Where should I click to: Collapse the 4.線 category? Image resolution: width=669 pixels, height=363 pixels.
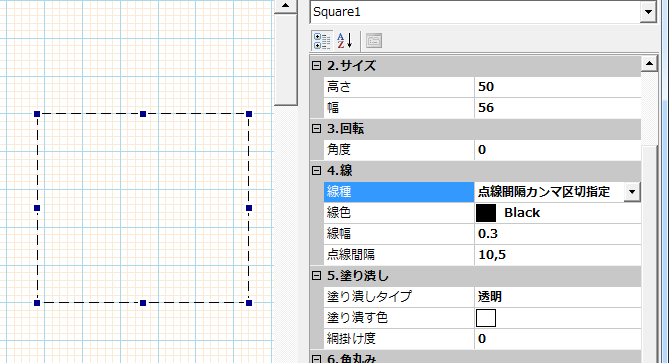(x=316, y=171)
